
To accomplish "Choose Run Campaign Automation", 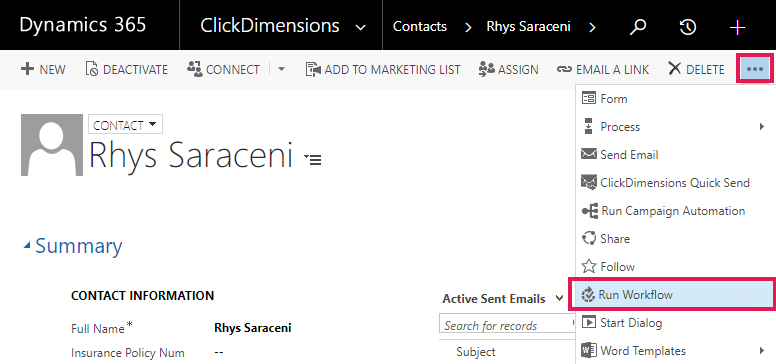I will [676, 211].
